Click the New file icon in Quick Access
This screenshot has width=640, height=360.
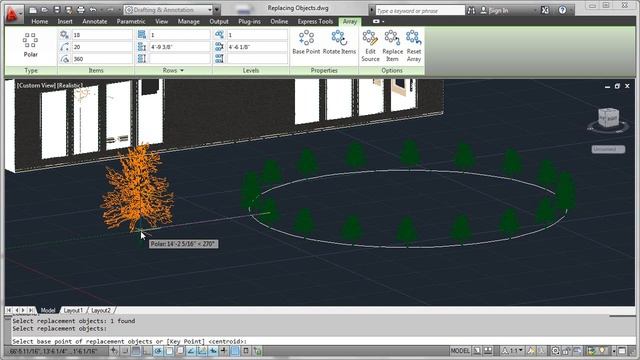[x=33, y=10]
